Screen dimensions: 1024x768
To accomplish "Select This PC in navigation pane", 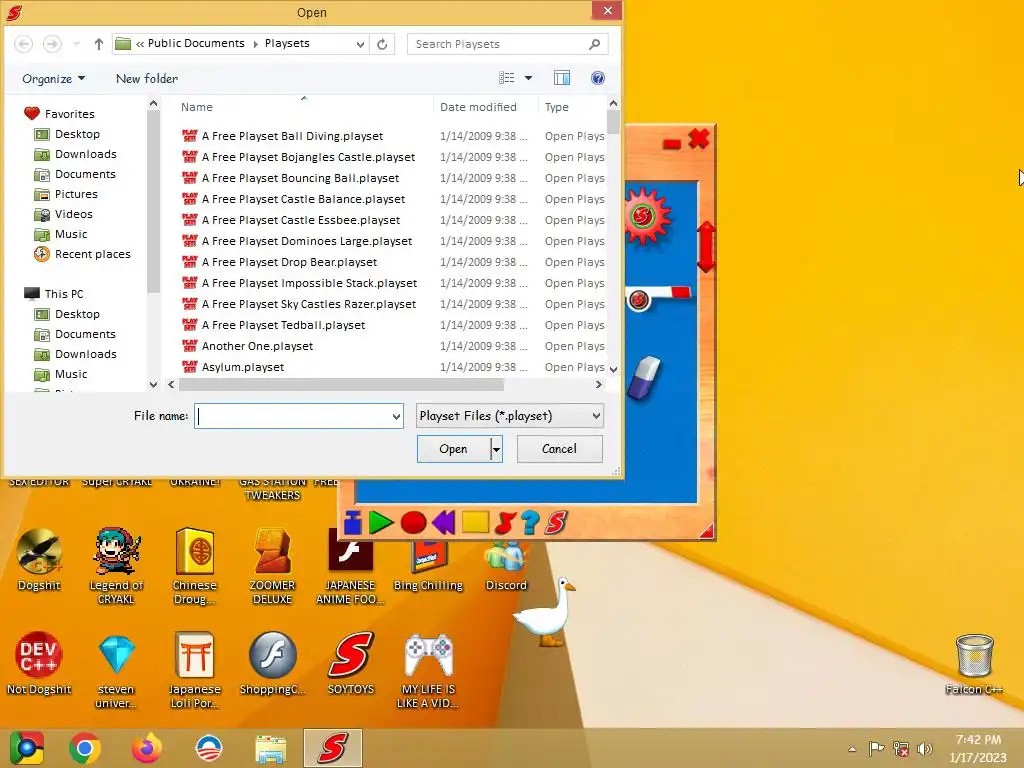I will [63, 294].
